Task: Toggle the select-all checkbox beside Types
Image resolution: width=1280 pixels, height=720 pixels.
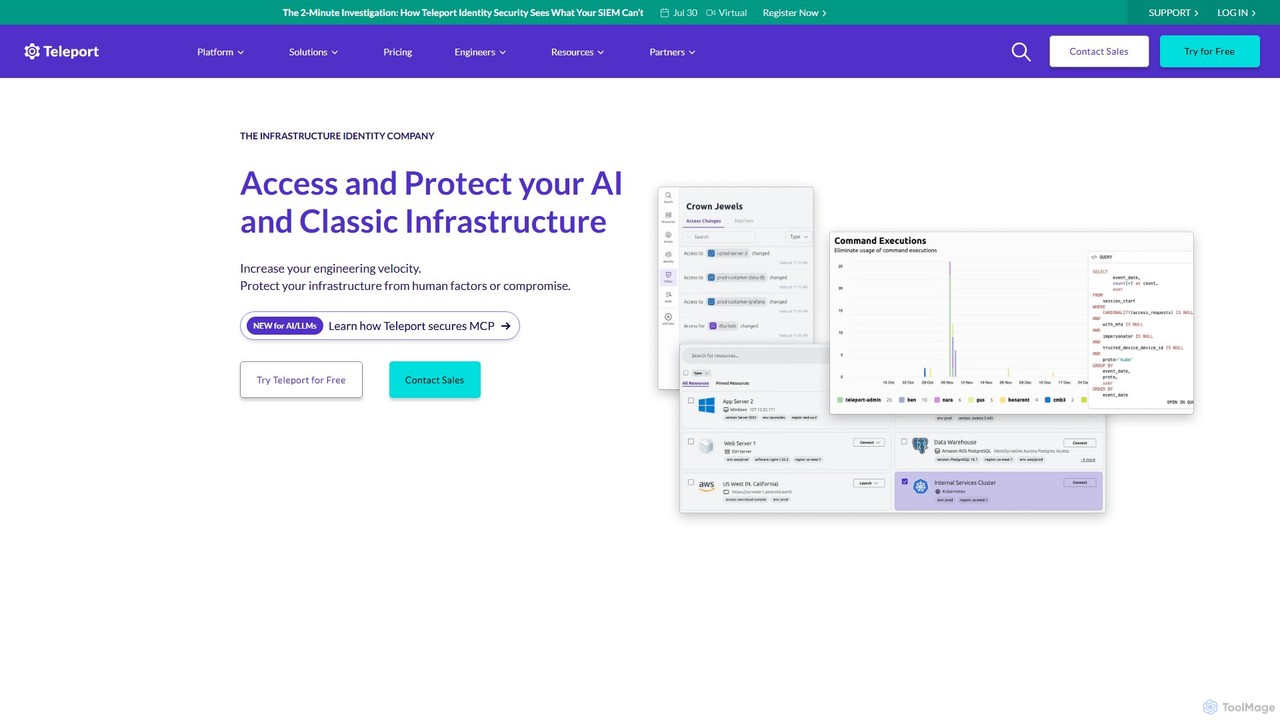Action: pos(686,373)
